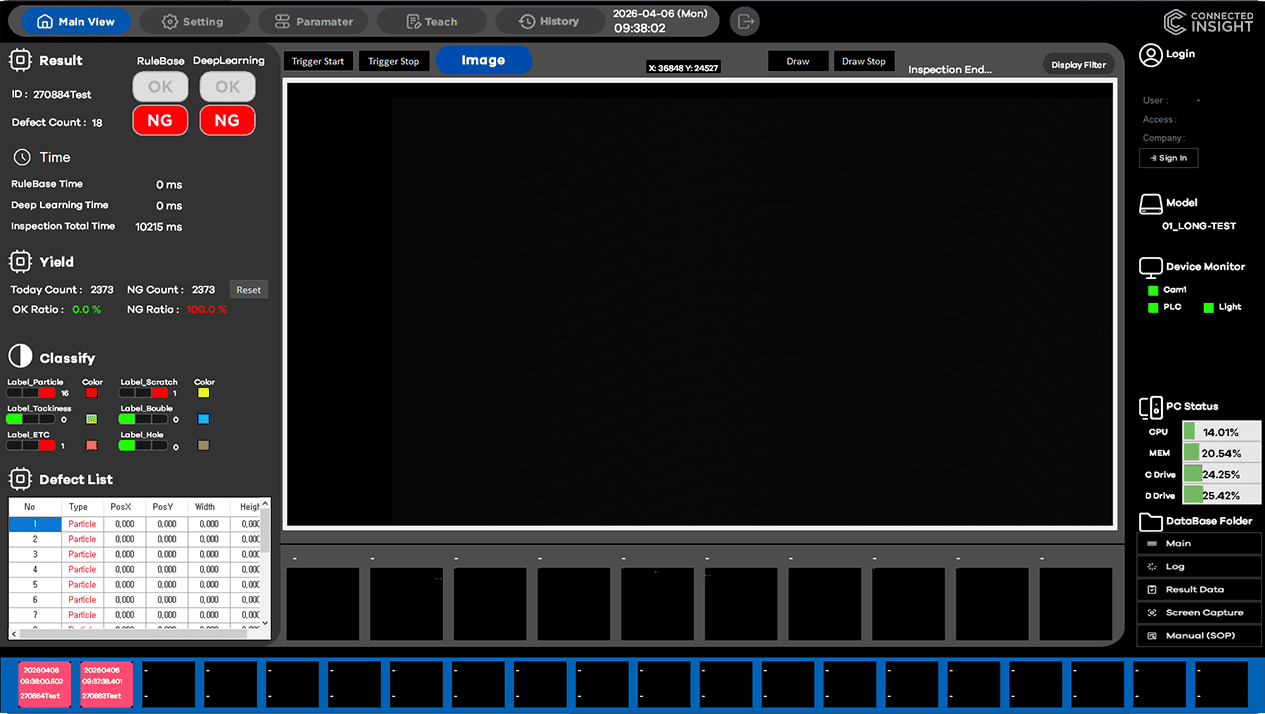Click the DeepLearning OK indicator
1265x714 pixels.
click(x=227, y=87)
